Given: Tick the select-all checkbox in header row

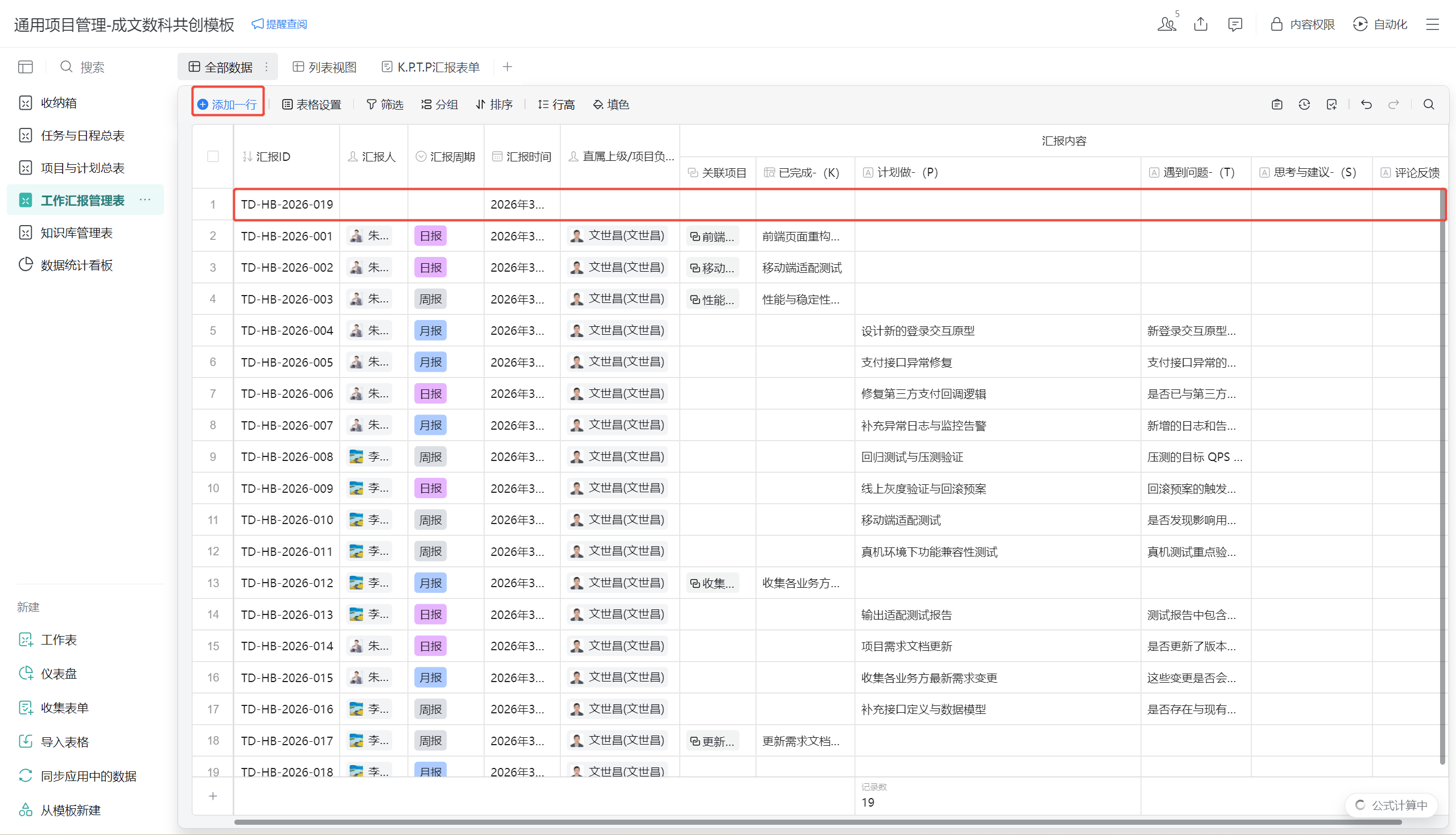Looking at the screenshot, I should pyautogui.click(x=213, y=156).
